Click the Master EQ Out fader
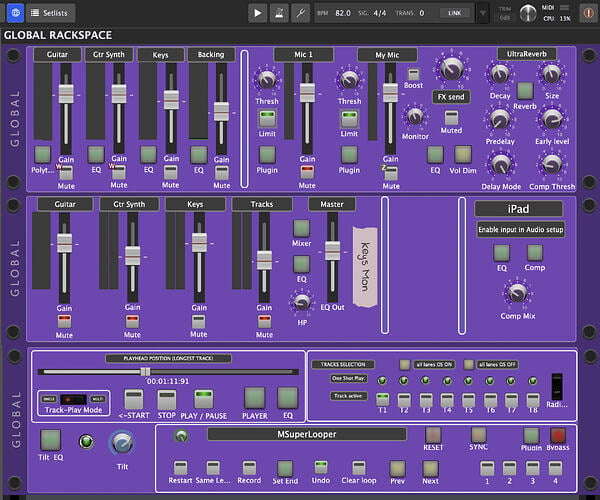The image size is (600, 500). point(332,251)
